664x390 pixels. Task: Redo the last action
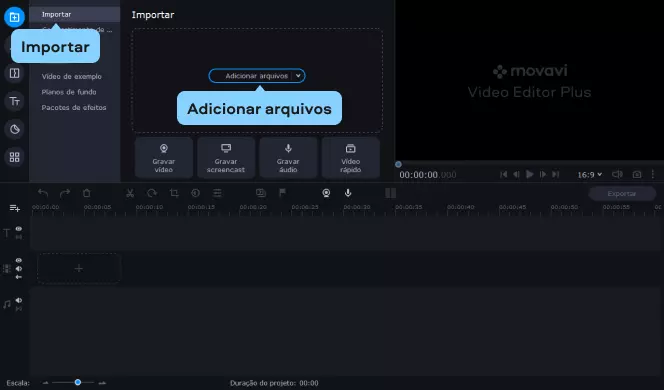(65, 193)
